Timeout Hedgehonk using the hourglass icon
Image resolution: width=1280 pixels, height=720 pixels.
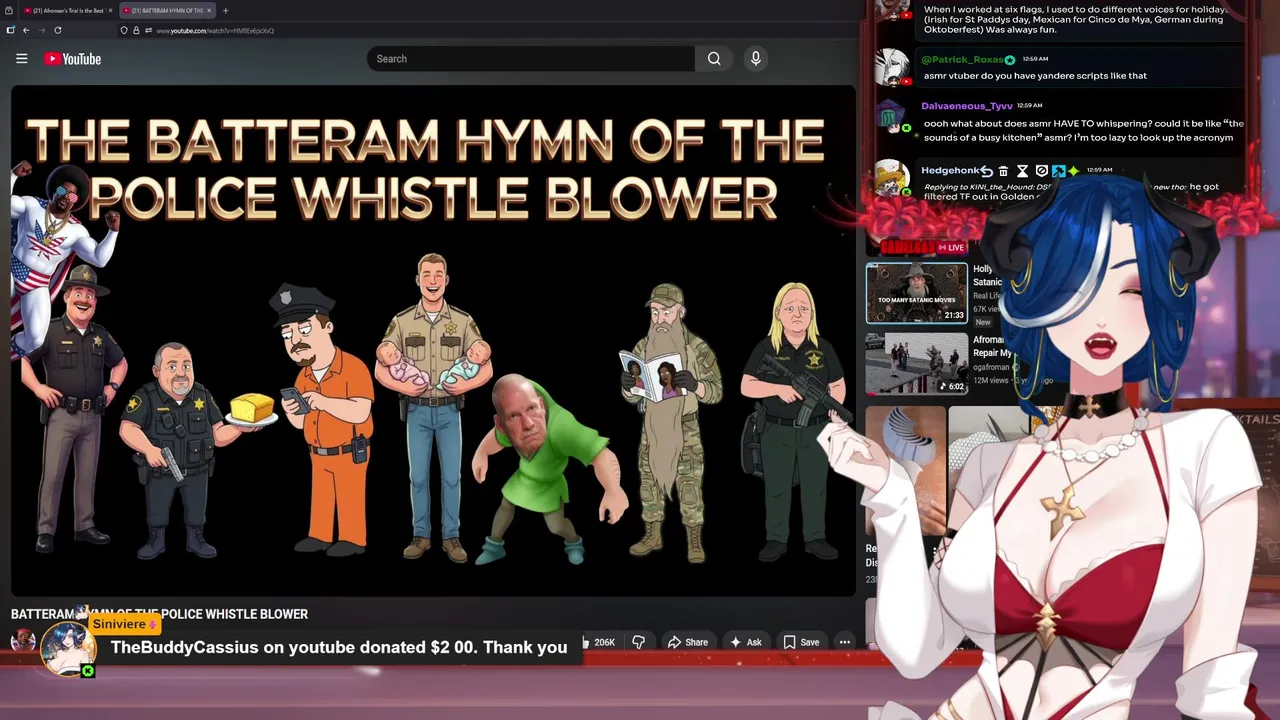click(x=1022, y=171)
